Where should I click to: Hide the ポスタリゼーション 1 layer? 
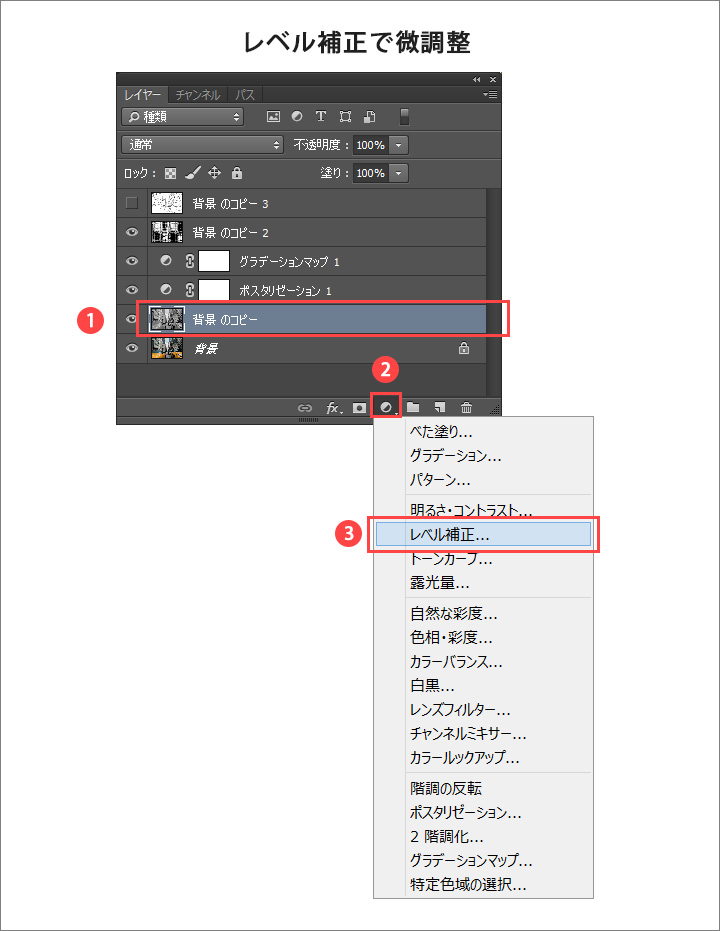point(132,290)
